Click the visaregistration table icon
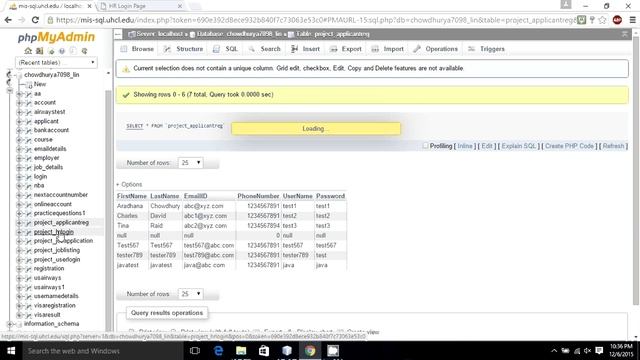 (29, 306)
